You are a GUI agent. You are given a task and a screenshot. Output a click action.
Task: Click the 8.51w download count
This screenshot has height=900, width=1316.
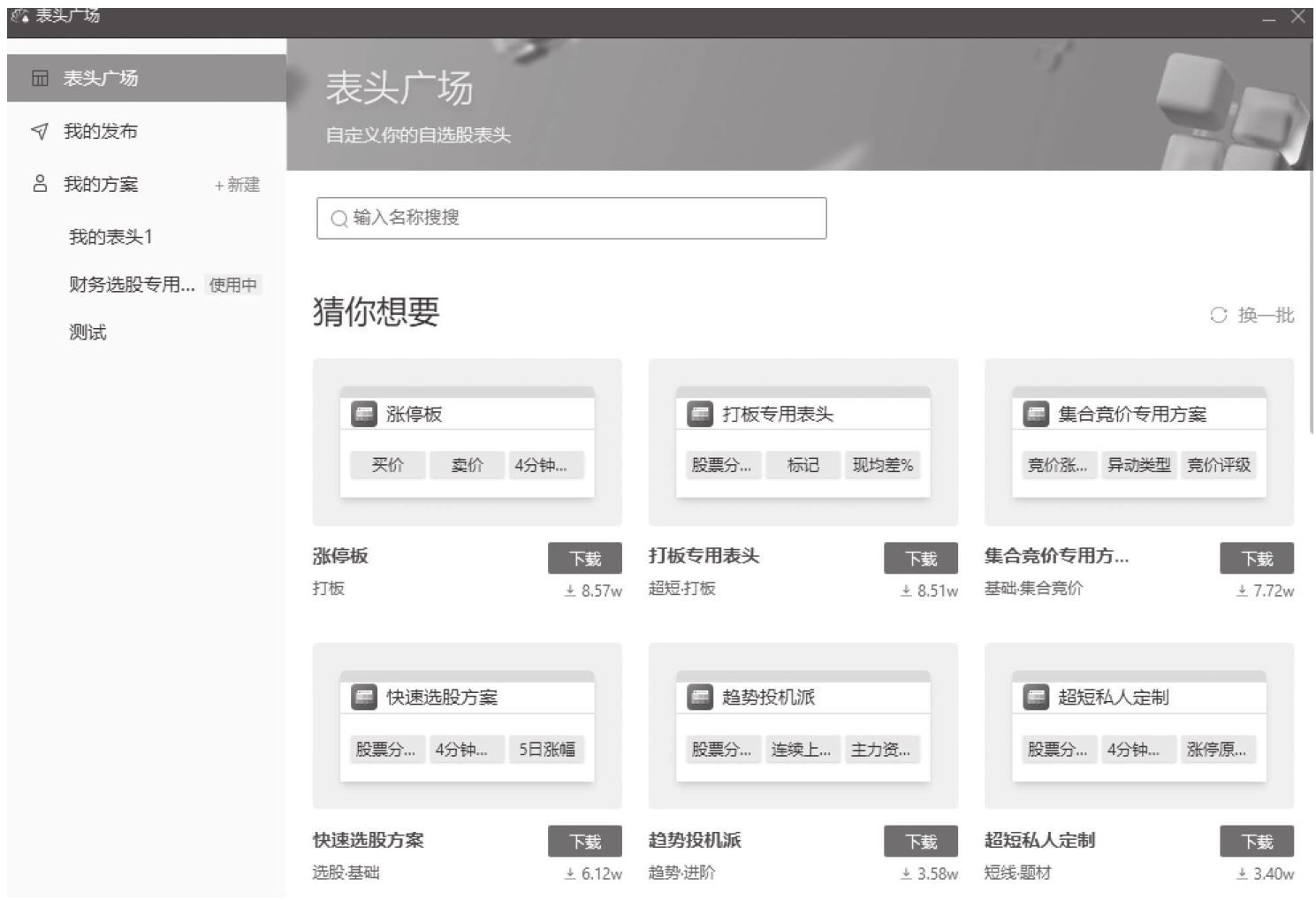point(930,591)
